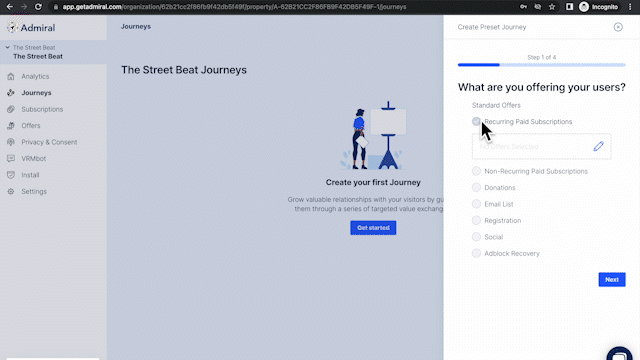This screenshot has height=360, width=640.
Task: Open Settings in the sidebar
Action: tap(34, 191)
